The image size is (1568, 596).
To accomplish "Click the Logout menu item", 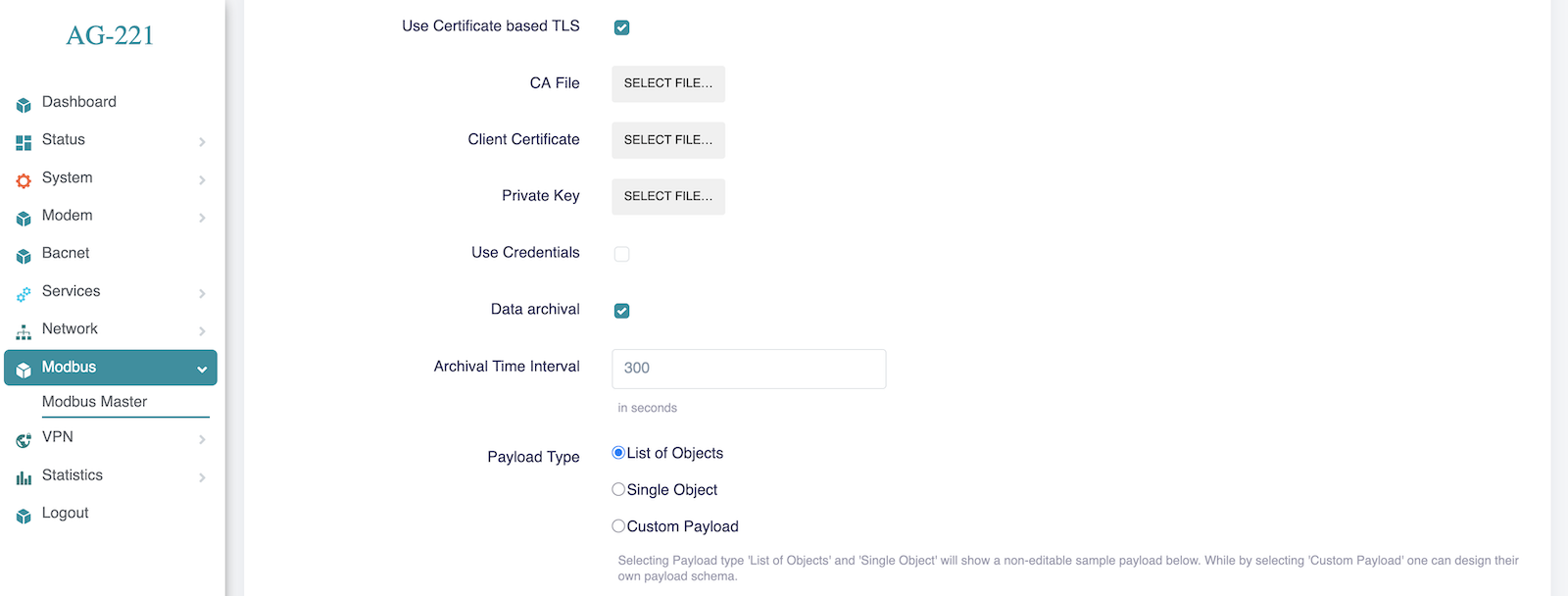I will pyautogui.click(x=66, y=513).
